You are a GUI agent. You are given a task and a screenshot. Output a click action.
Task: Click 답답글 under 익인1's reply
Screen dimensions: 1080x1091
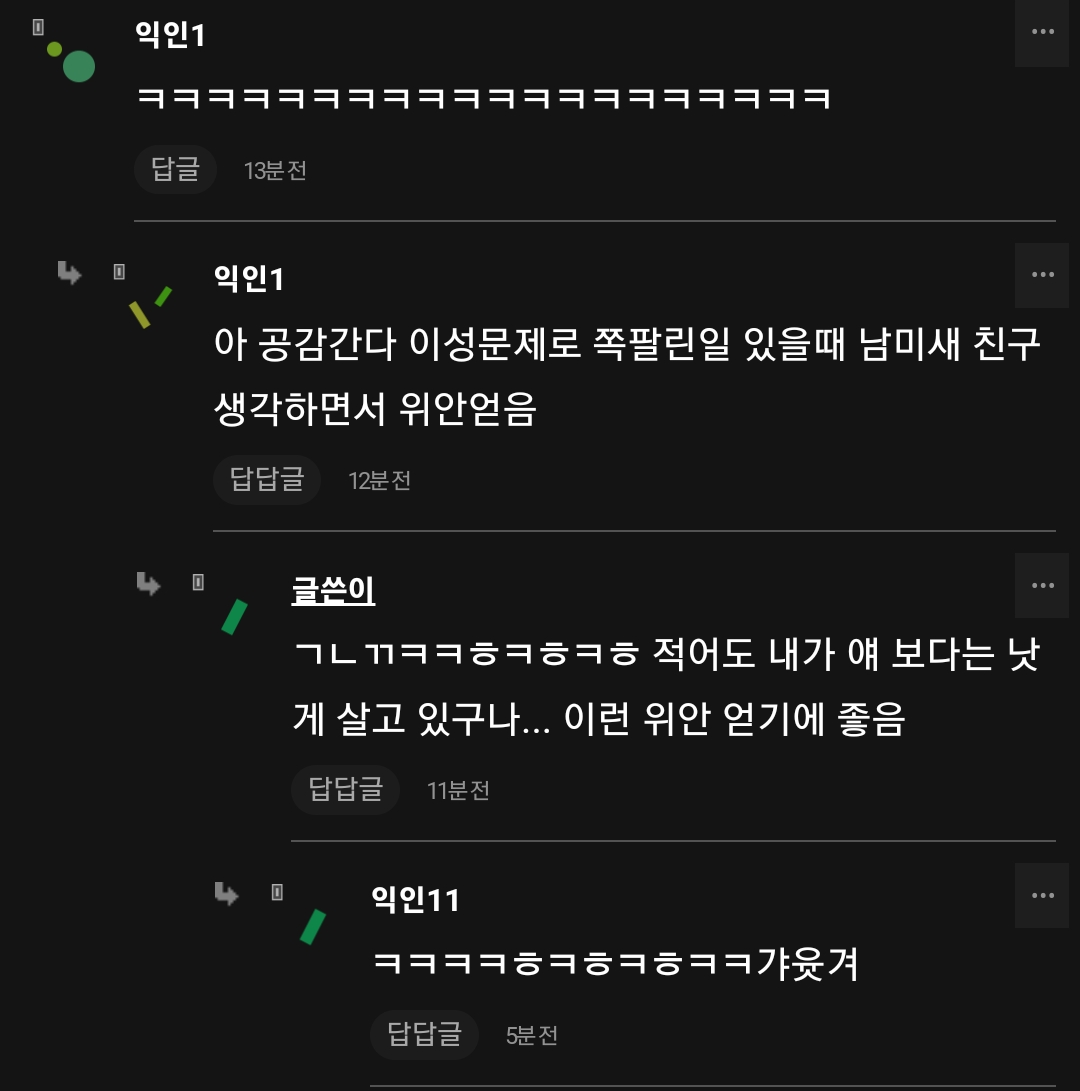(x=266, y=479)
